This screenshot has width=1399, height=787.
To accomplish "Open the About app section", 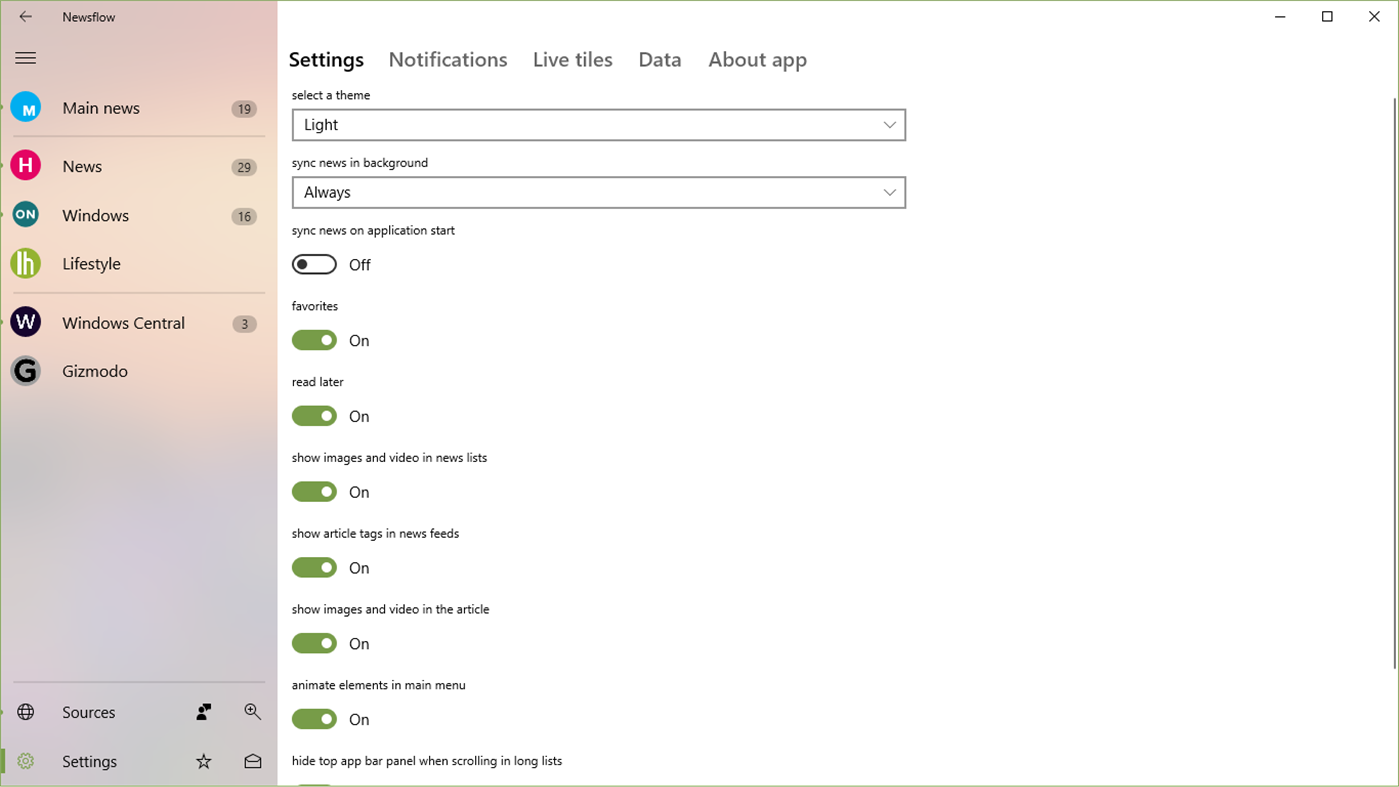I will tap(757, 59).
